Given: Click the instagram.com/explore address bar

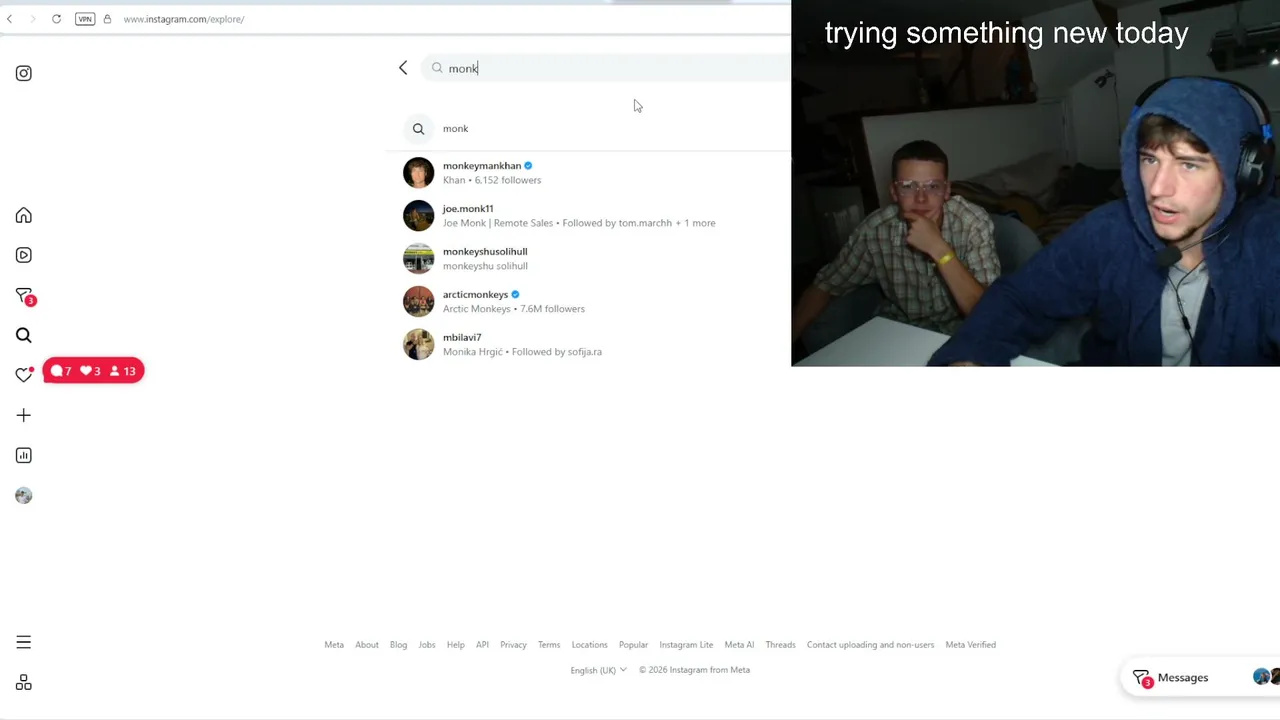Looking at the screenshot, I should [x=184, y=19].
